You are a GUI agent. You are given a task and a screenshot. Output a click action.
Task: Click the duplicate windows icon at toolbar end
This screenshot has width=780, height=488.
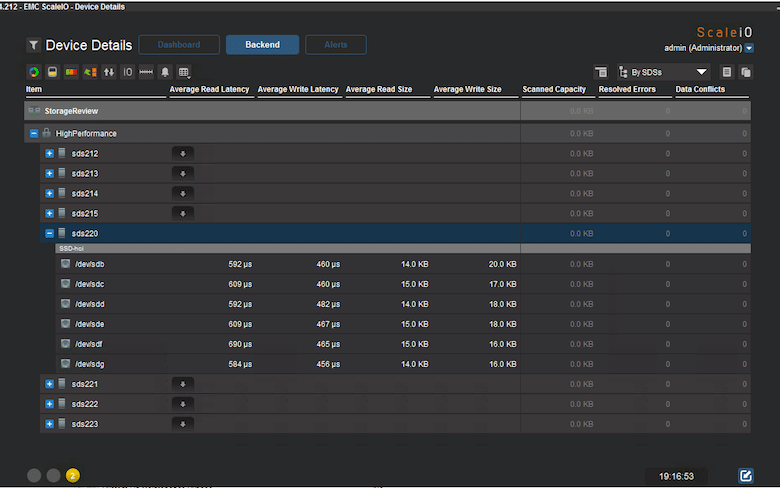(746, 72)
